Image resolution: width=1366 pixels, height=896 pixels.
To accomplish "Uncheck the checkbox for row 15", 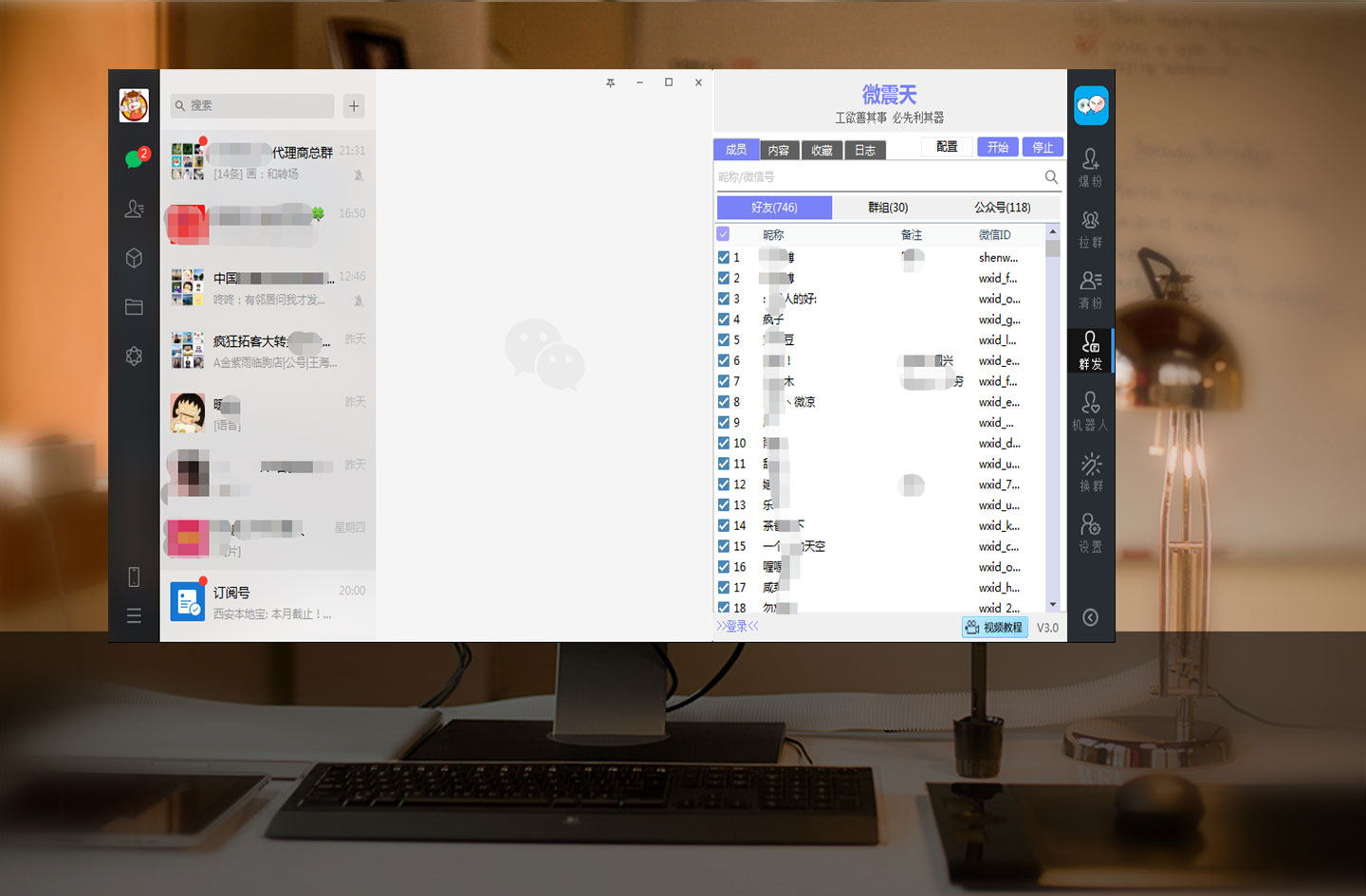I will (x=724, y=546).
